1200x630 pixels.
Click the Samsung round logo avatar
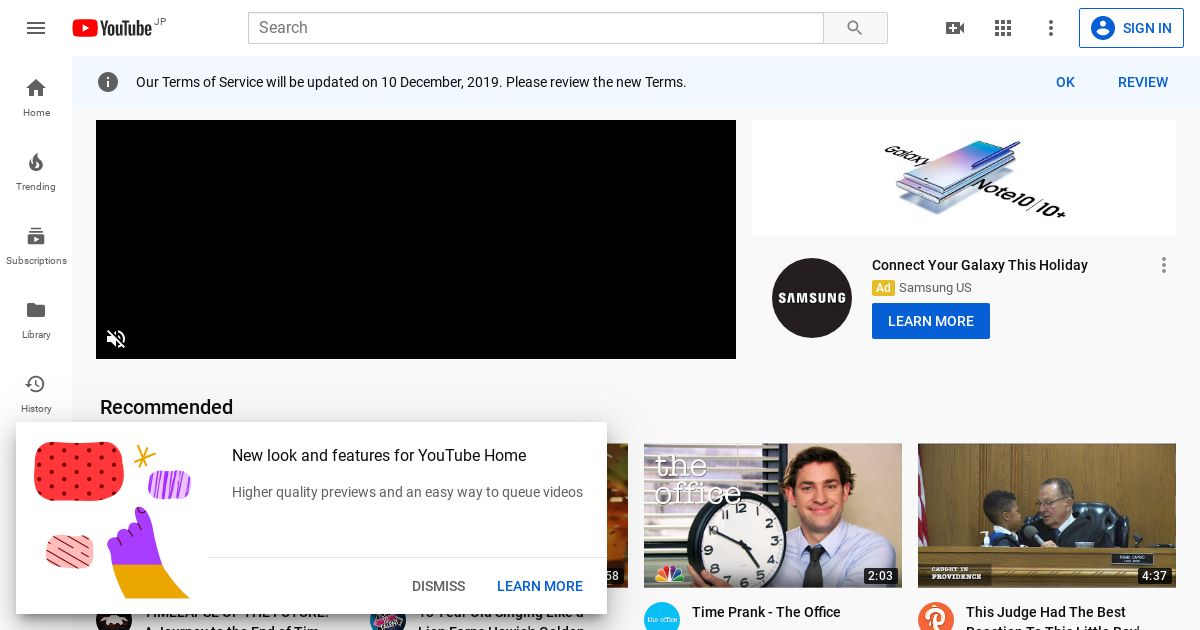coord(812,298)
